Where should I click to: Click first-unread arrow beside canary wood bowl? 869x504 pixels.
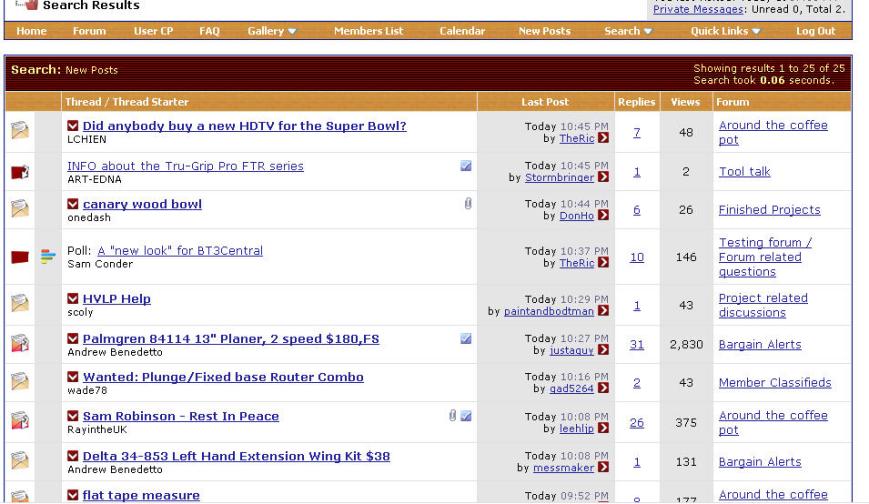tap(72, 204)
